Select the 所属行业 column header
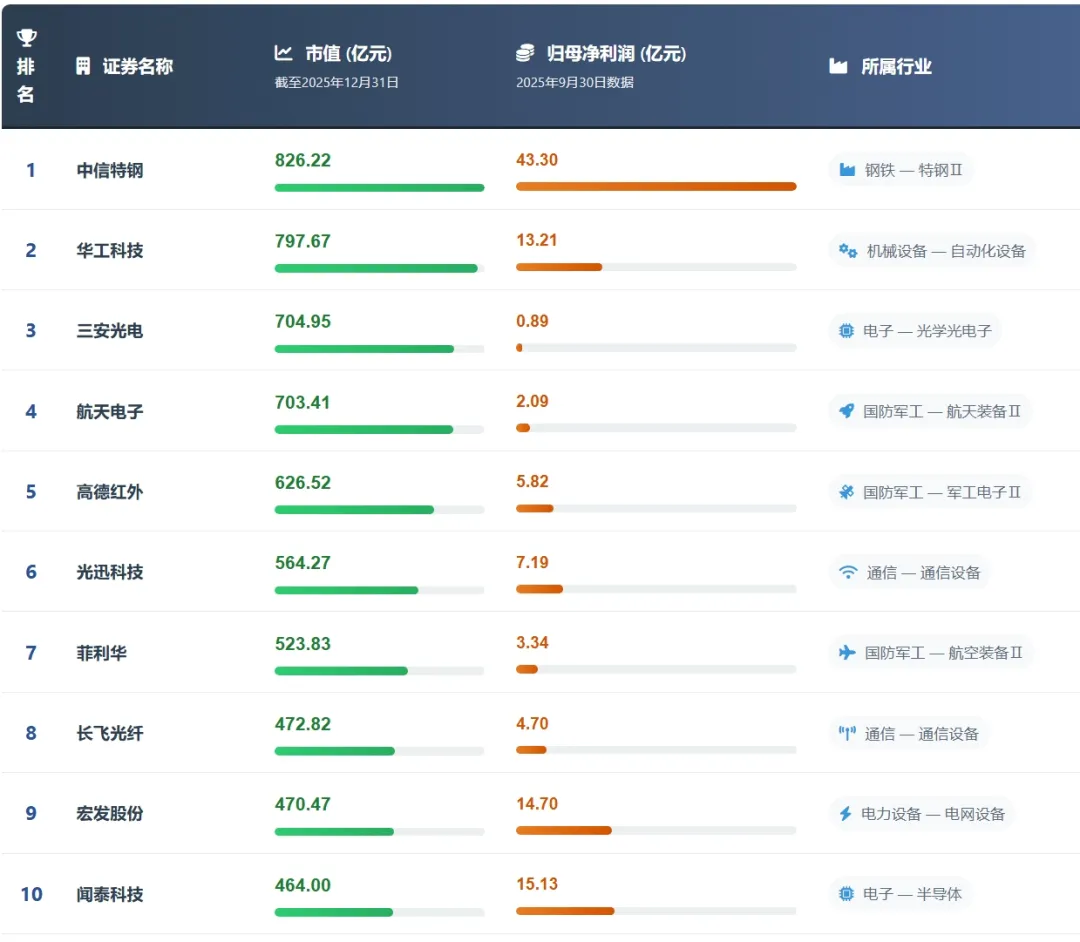Screen dimensions: 1080x942 [896, 66]
